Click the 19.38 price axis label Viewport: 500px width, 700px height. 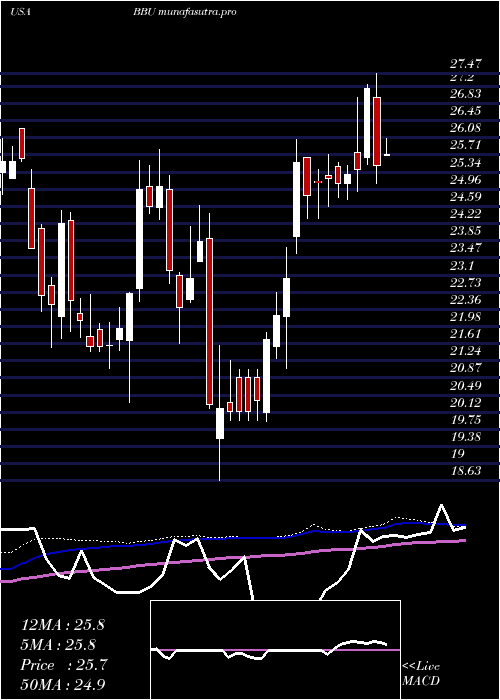pos(466,437)
